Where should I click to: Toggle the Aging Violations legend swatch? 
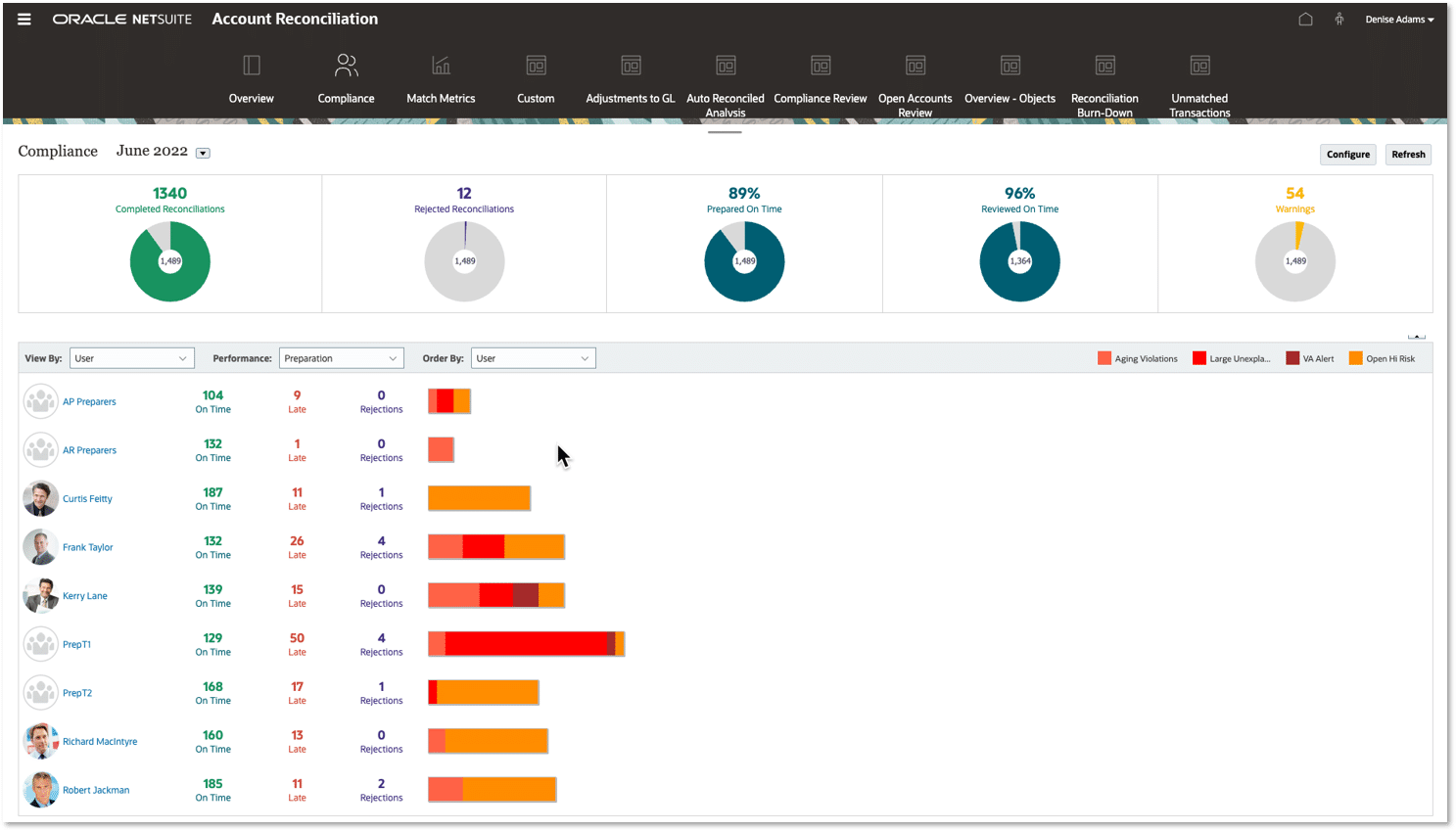point(1104,358)
